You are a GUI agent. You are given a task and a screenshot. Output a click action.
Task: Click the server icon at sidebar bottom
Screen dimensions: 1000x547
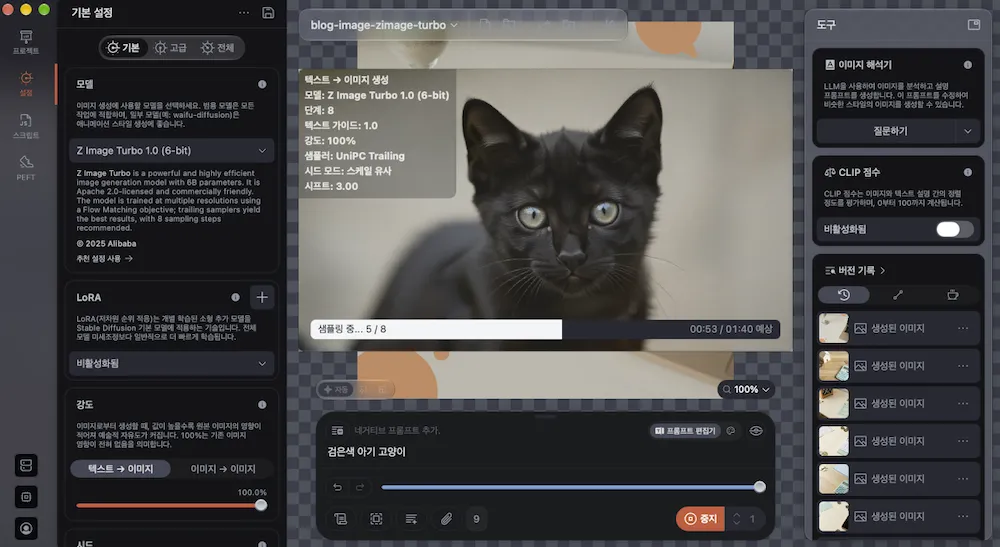[x=26, y=465]
